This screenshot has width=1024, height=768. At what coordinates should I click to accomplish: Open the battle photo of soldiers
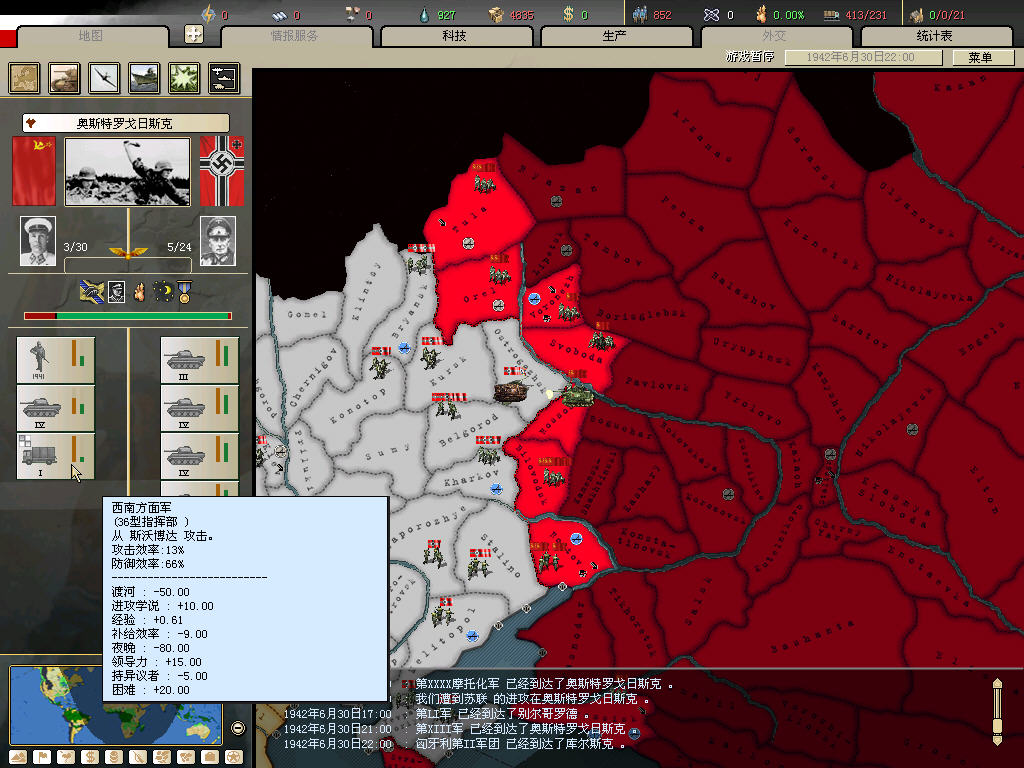pyautogui.click(x=127, y=172)
